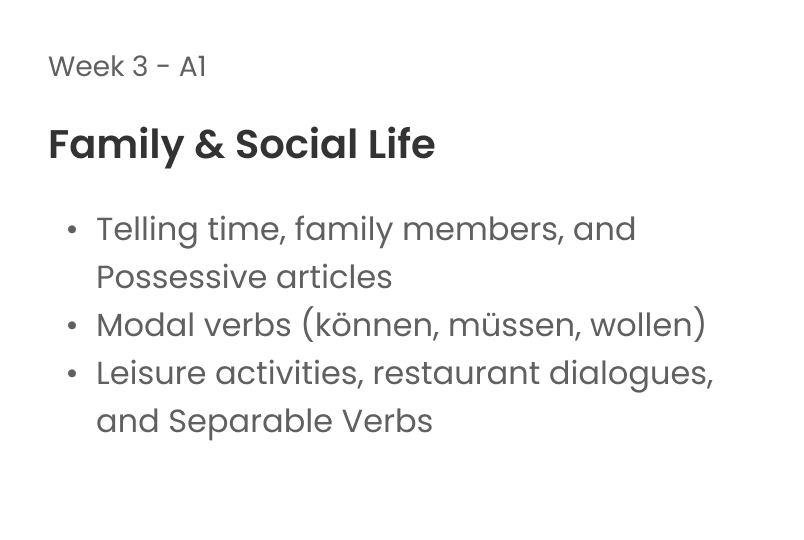Select the "Possessive articles" text line
The image size is (804, 540).
pos(244,277)
